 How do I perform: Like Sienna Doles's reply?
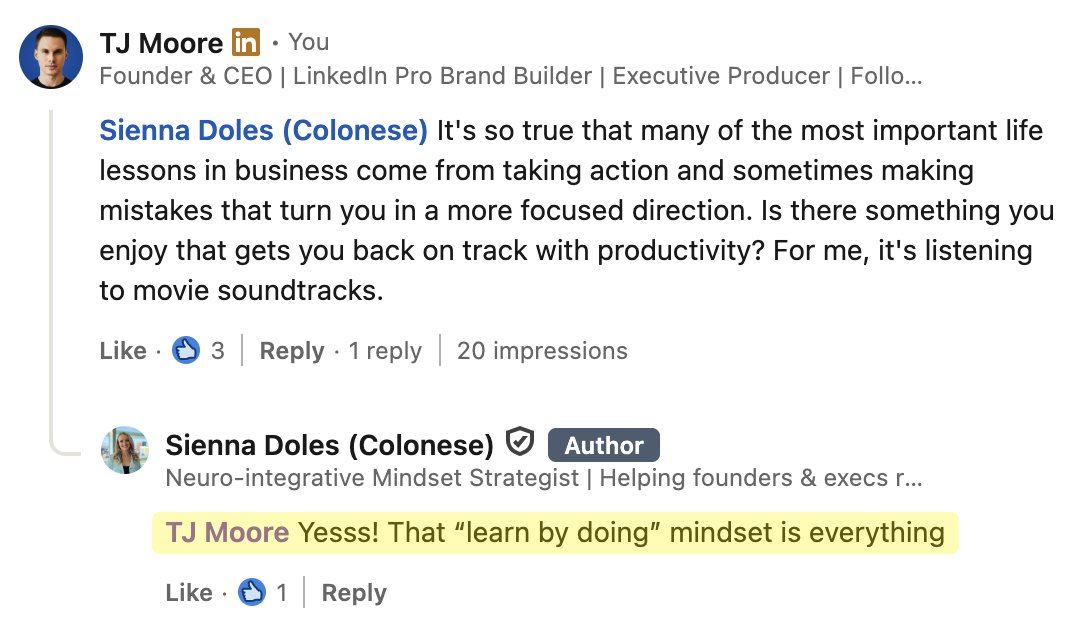click(x=189, y=593)
